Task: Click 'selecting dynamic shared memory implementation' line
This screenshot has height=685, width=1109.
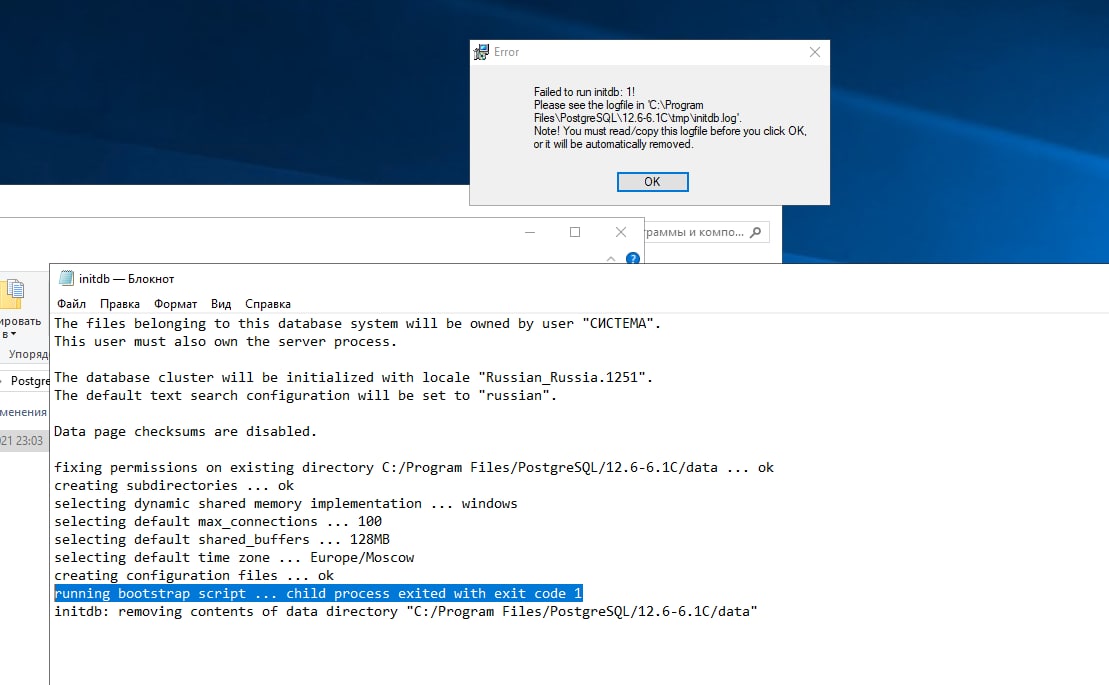Action: click(286, 503)
